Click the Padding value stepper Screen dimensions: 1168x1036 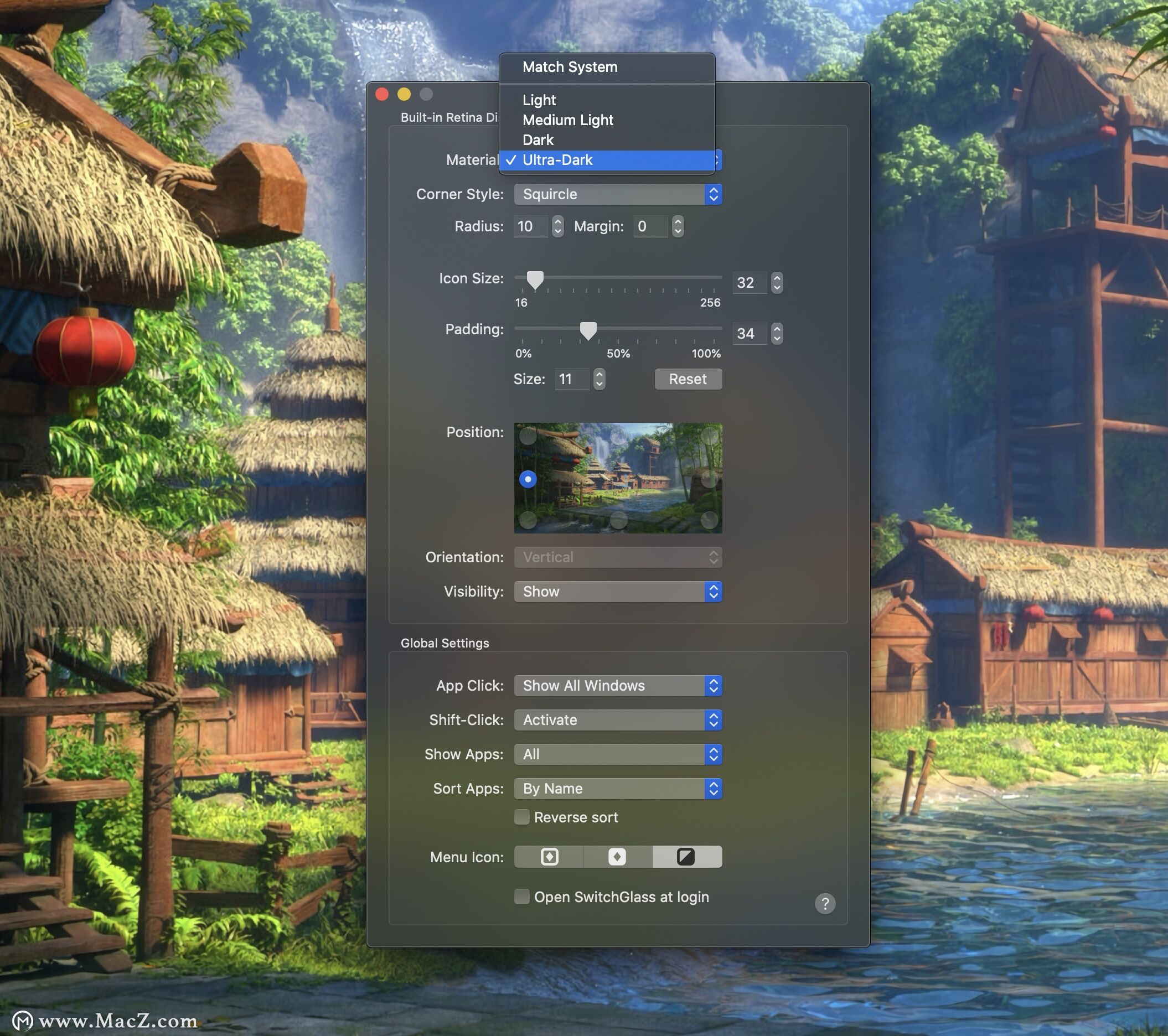coord(777,333)
